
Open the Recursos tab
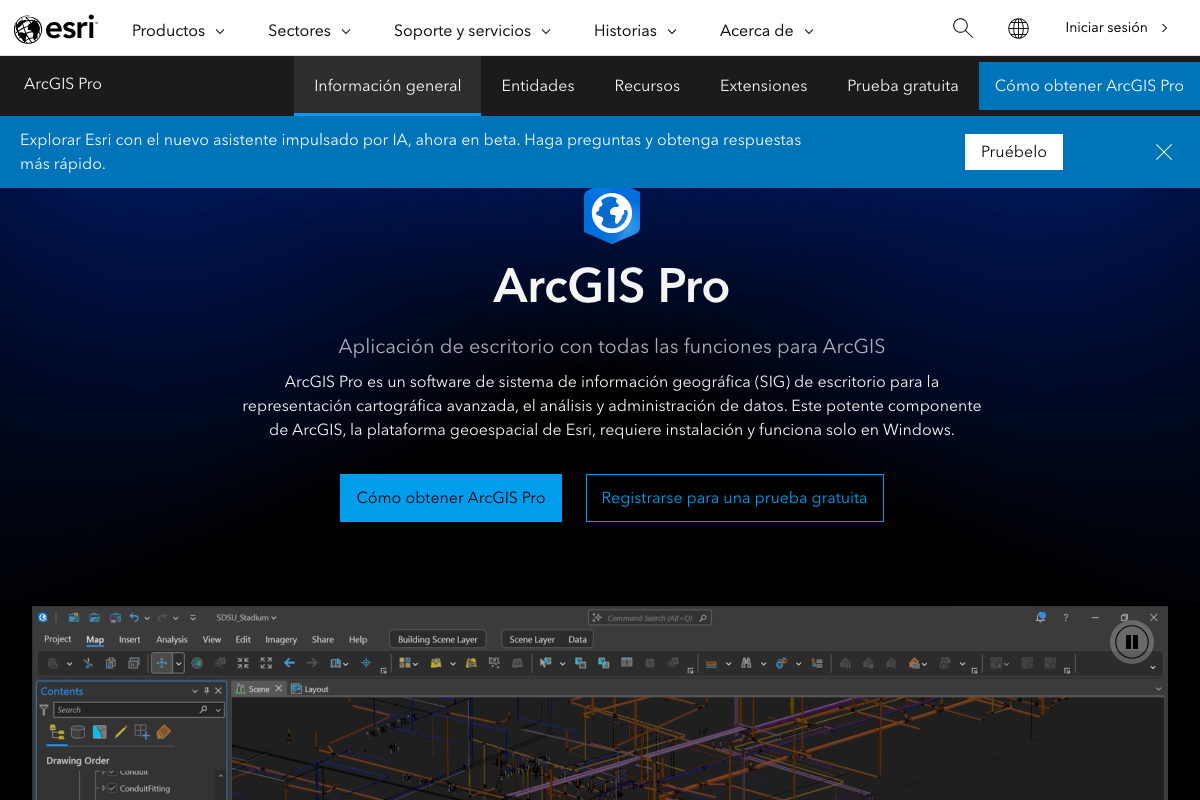pos(647,86)
